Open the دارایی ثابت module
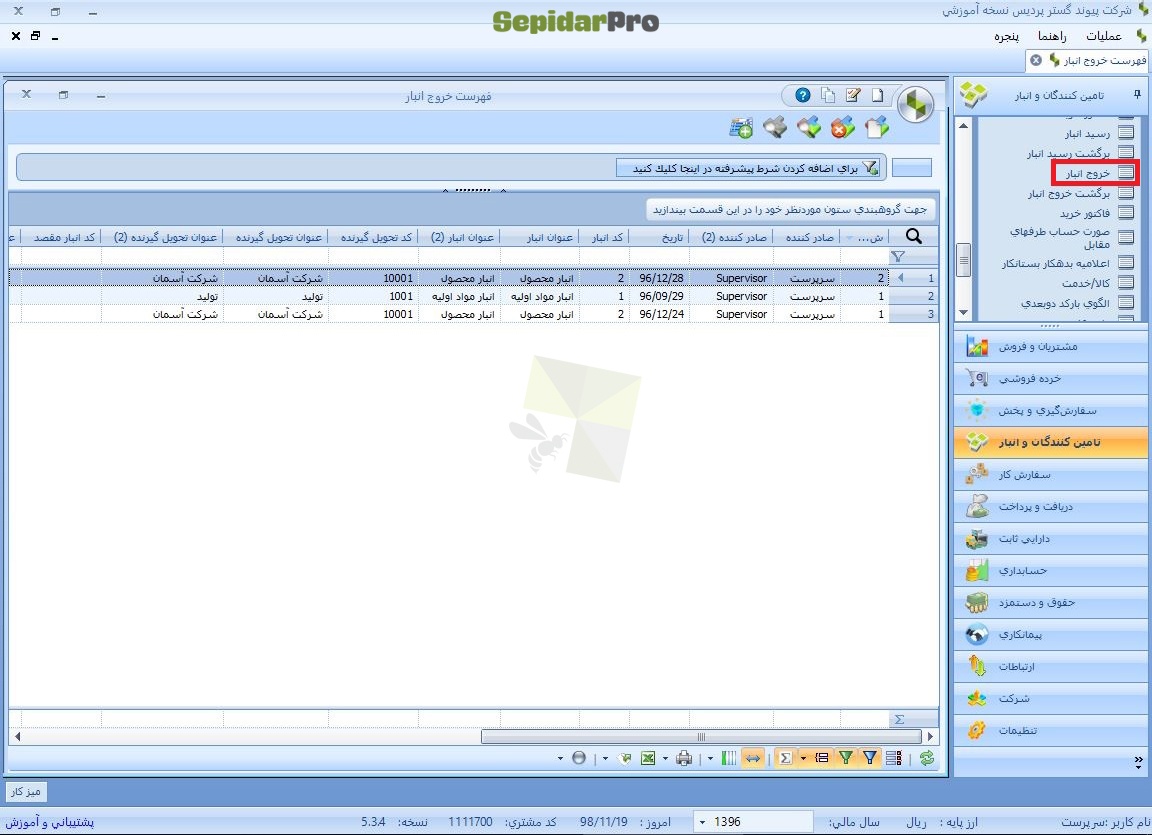1152x835 pixels. 1051,538
